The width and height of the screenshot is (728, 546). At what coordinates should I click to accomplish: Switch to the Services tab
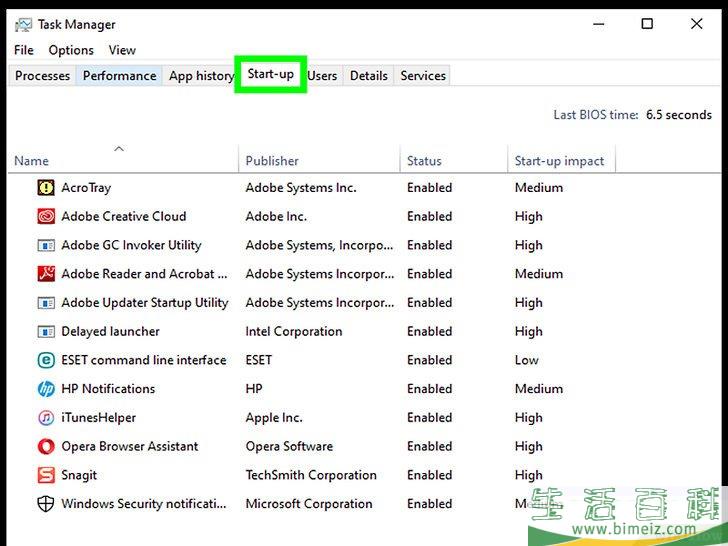click(423, 76)
